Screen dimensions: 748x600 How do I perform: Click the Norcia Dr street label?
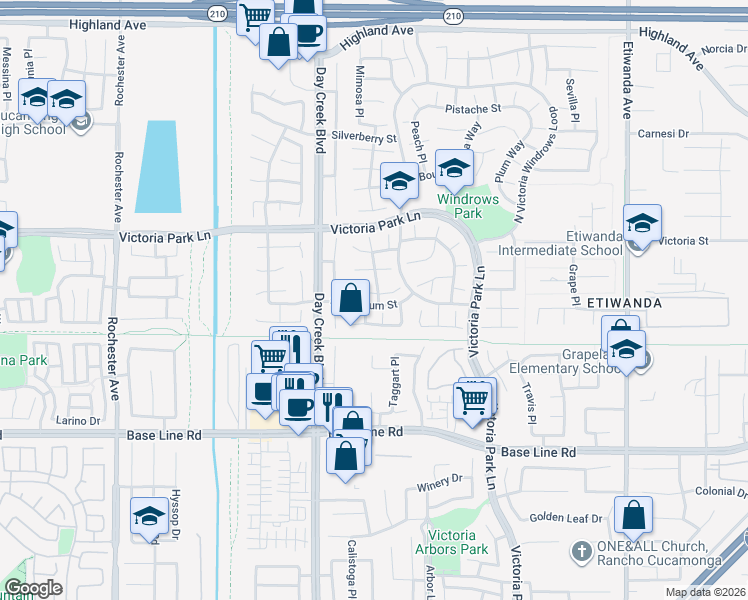tap(724, 49)
